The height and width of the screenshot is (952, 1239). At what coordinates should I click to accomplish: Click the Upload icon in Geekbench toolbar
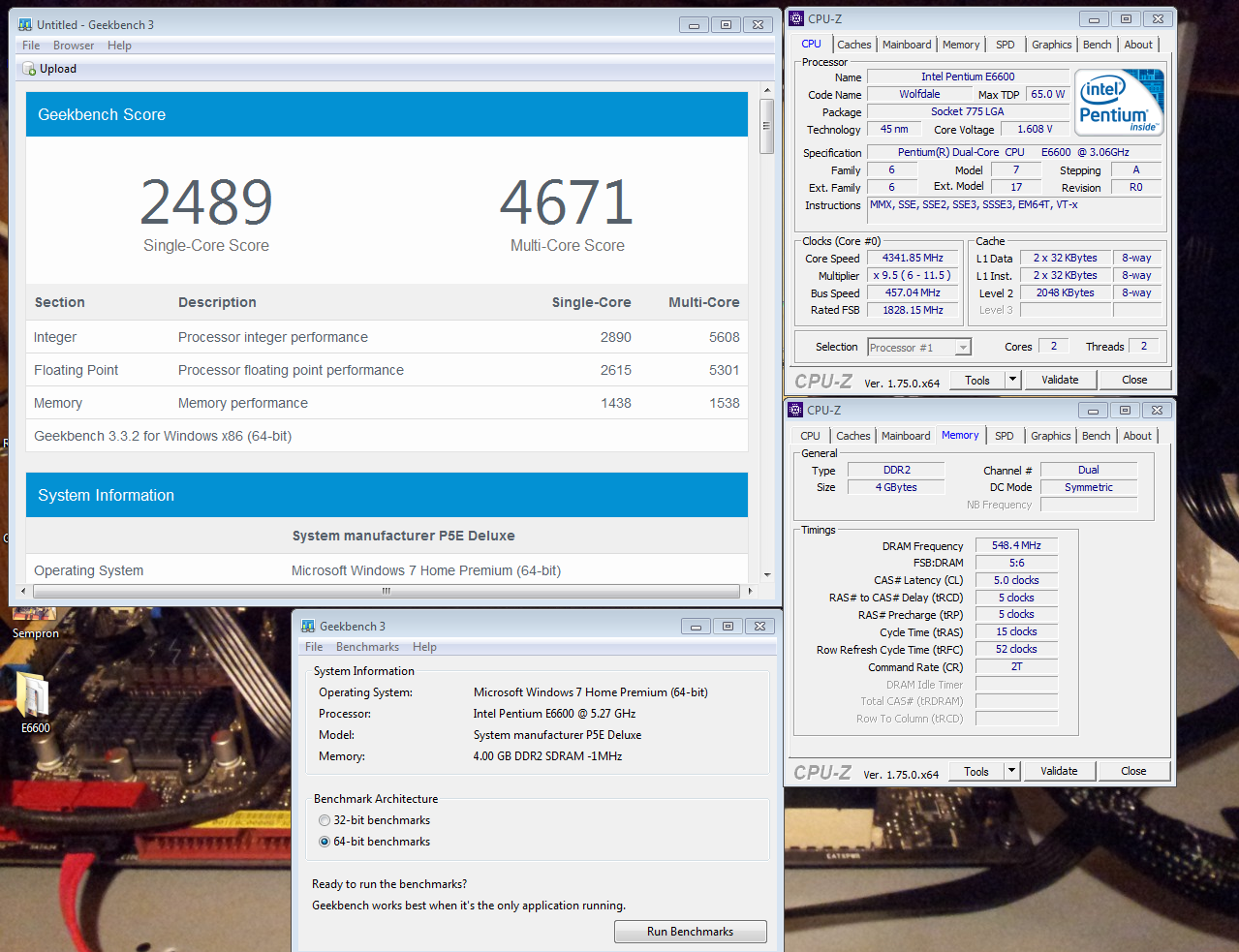pyautogui.click(x=29, y=69)
